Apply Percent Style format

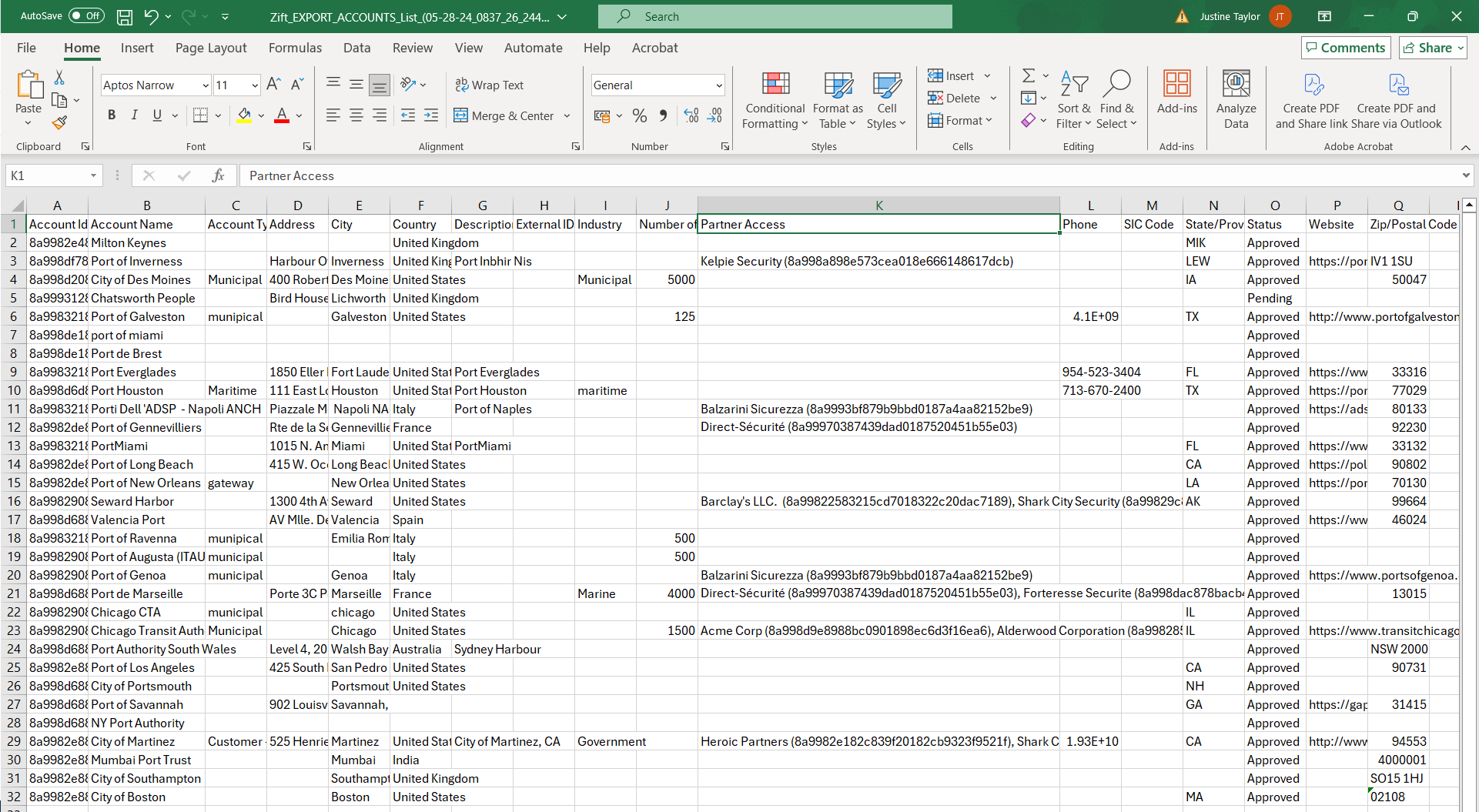click(x=639, y=115)
